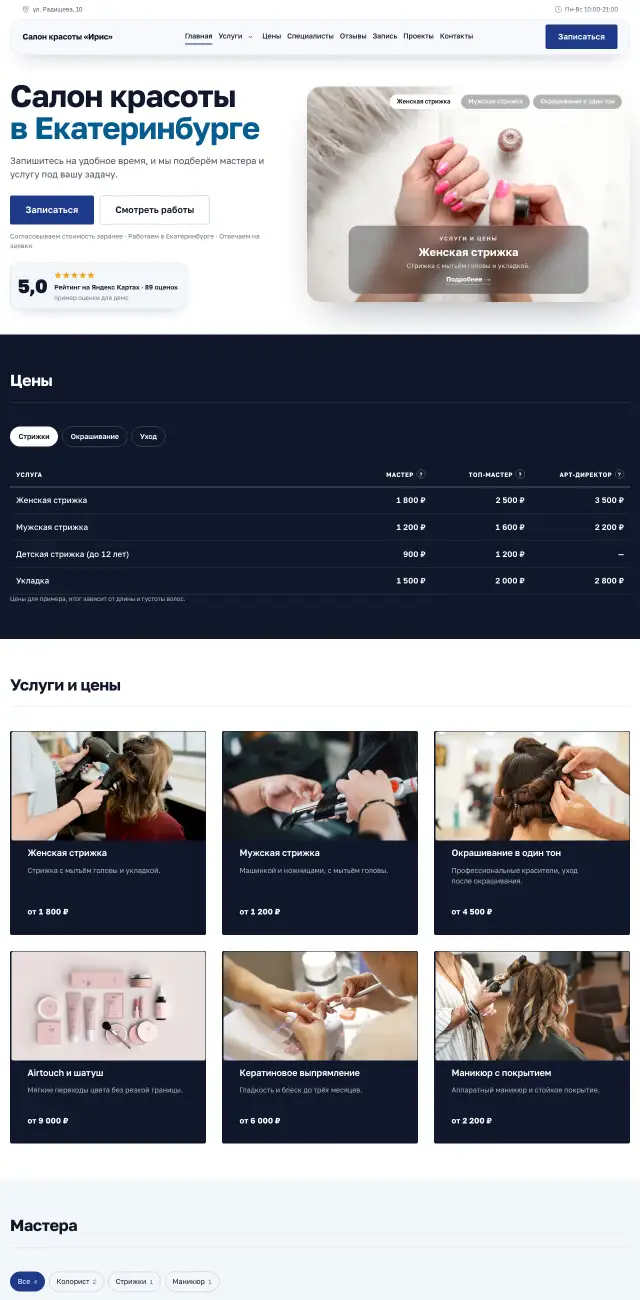
Task: Click Женская стрижка row in price table
Action: click(x=320, y=500)
